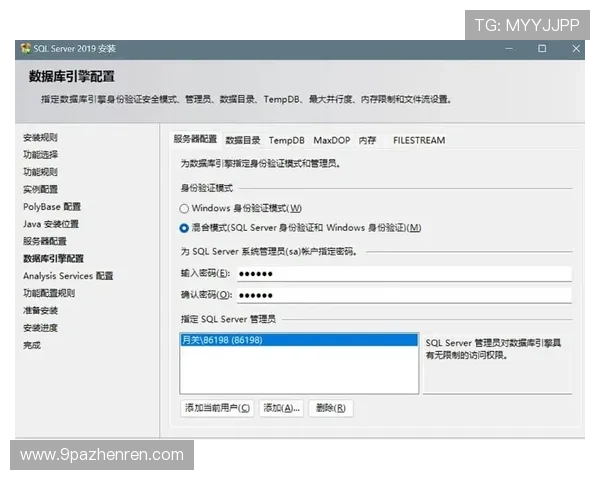This screenshot has height=480, width=600.
Task: Click 完成 step in sidebar
Action: 32,345
